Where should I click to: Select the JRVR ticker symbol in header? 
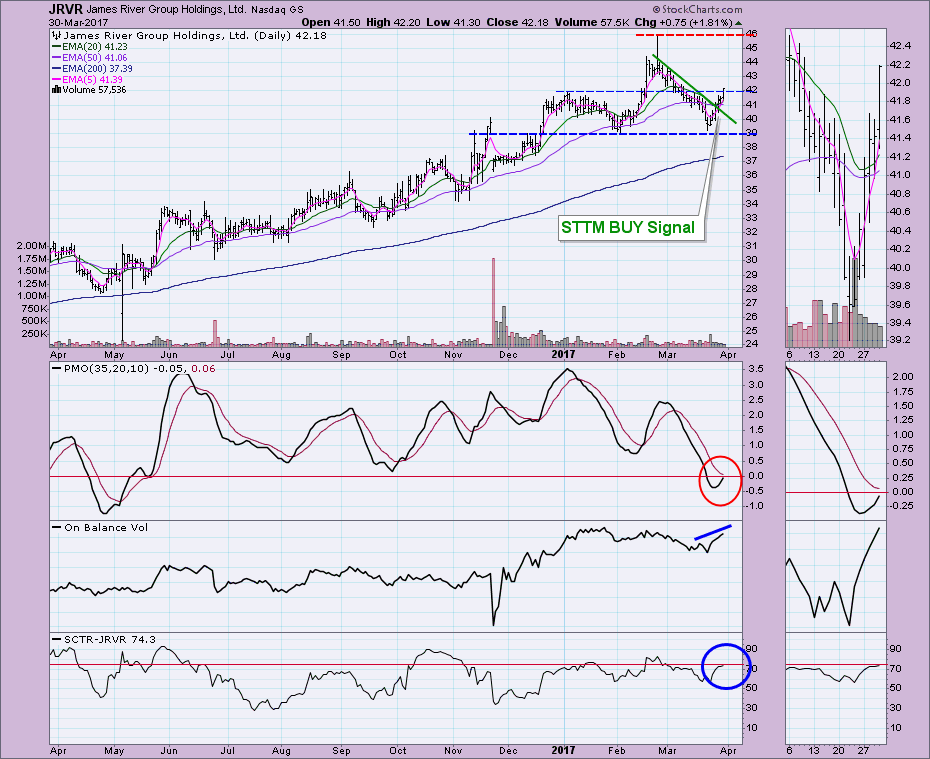(x=67, y=8)
